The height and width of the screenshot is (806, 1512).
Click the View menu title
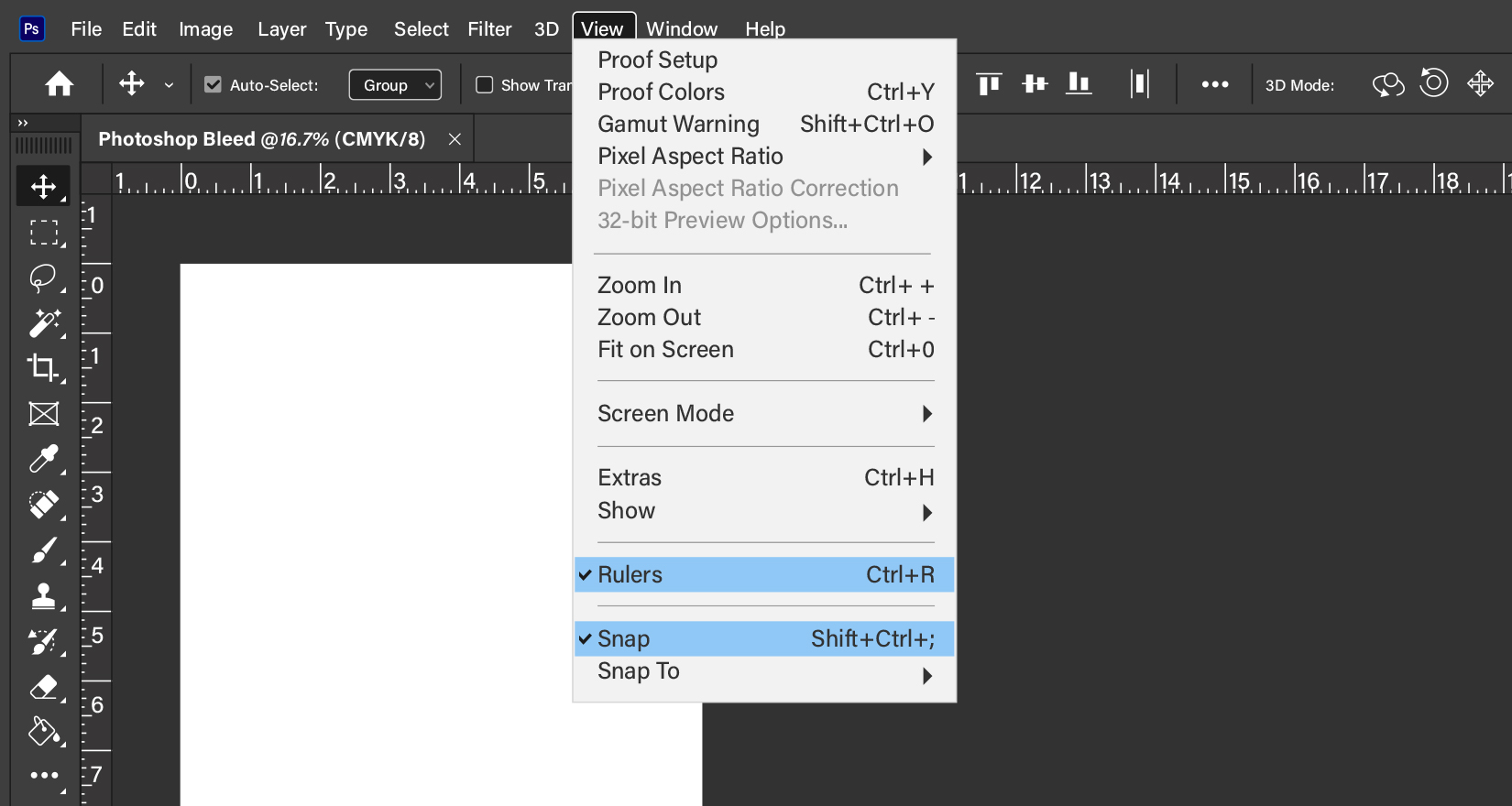coord(603,28)
